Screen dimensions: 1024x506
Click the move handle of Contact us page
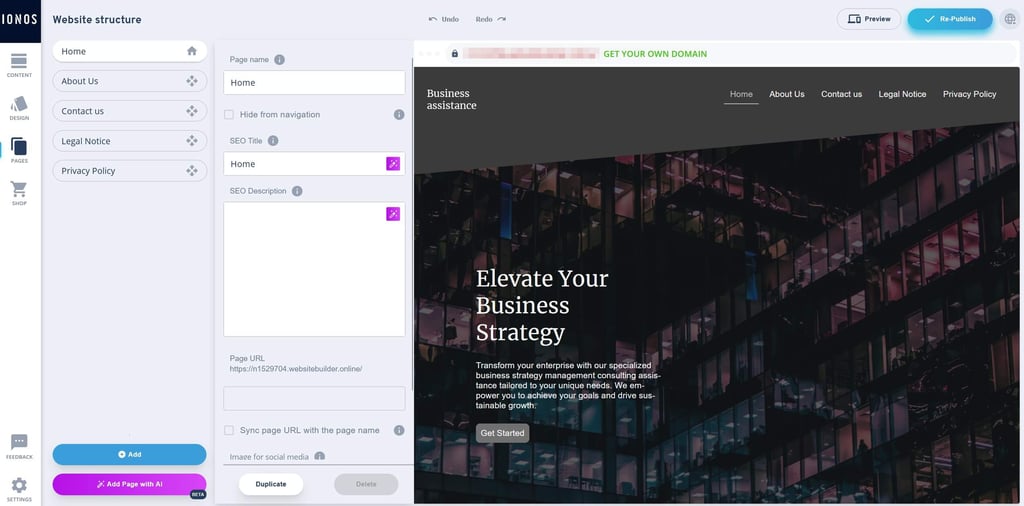pyautogui.click(x=192, y=111)
